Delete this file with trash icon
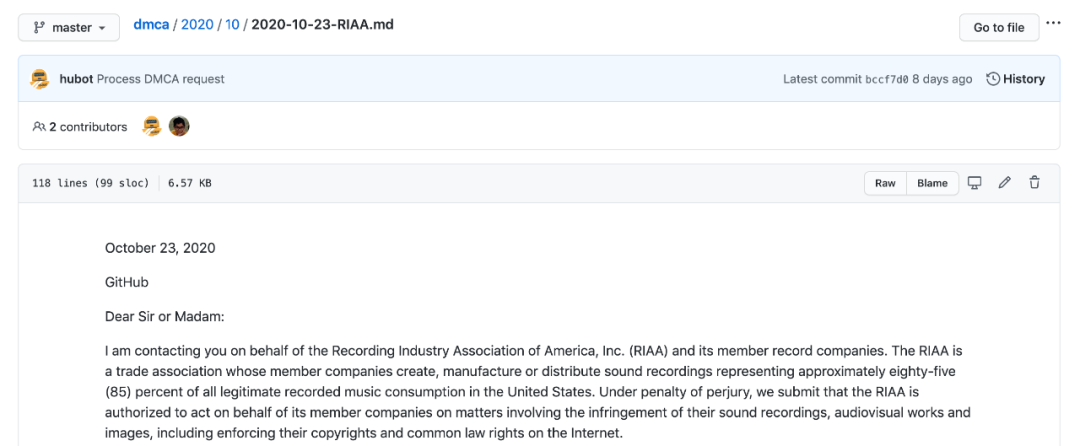Viewport: 1080px width, 446px height. (x=1035, y=183)
